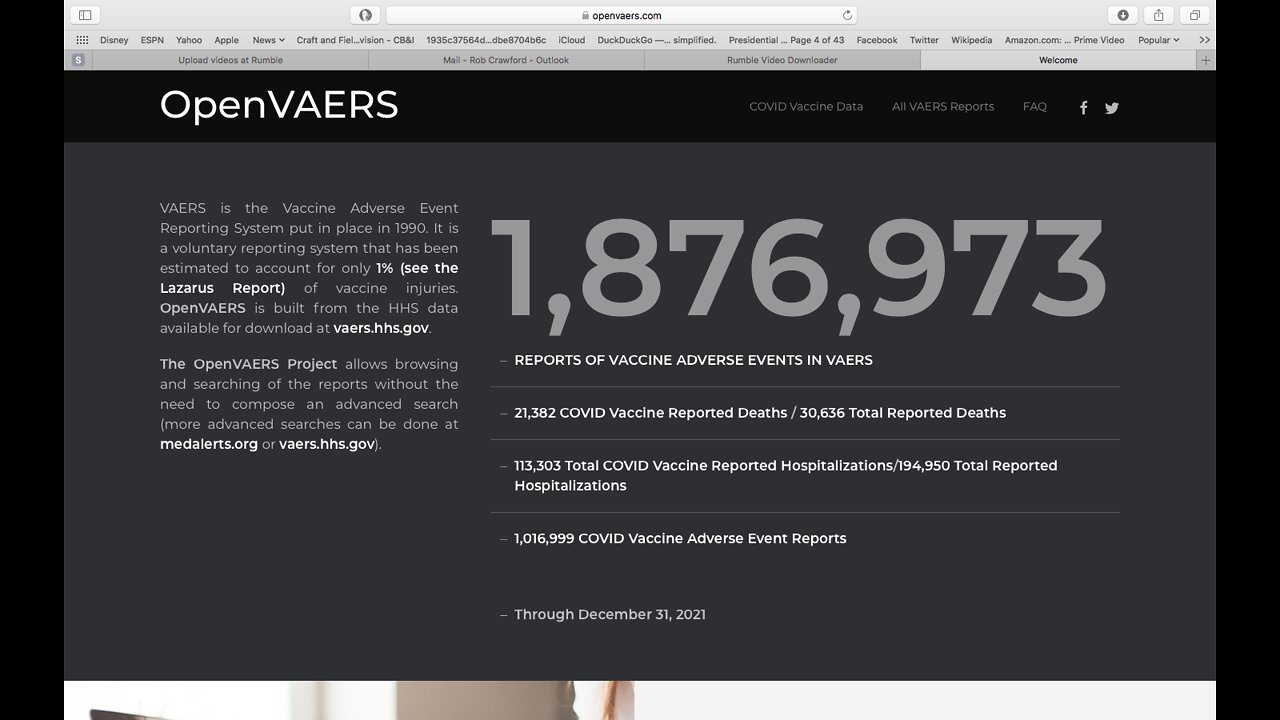Open the Disney bookmark
1280x720 pixels.
[114, 40]
